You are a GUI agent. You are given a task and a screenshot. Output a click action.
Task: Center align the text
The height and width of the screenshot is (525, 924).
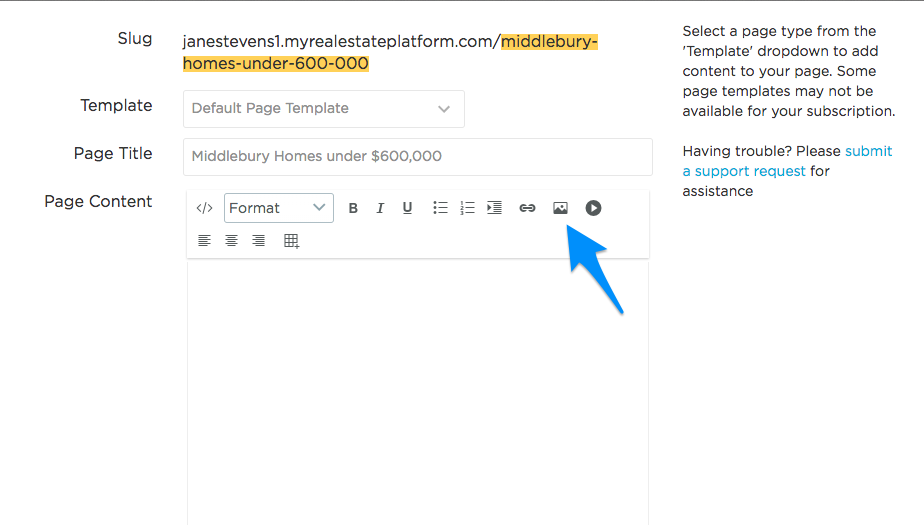[232, 240]
